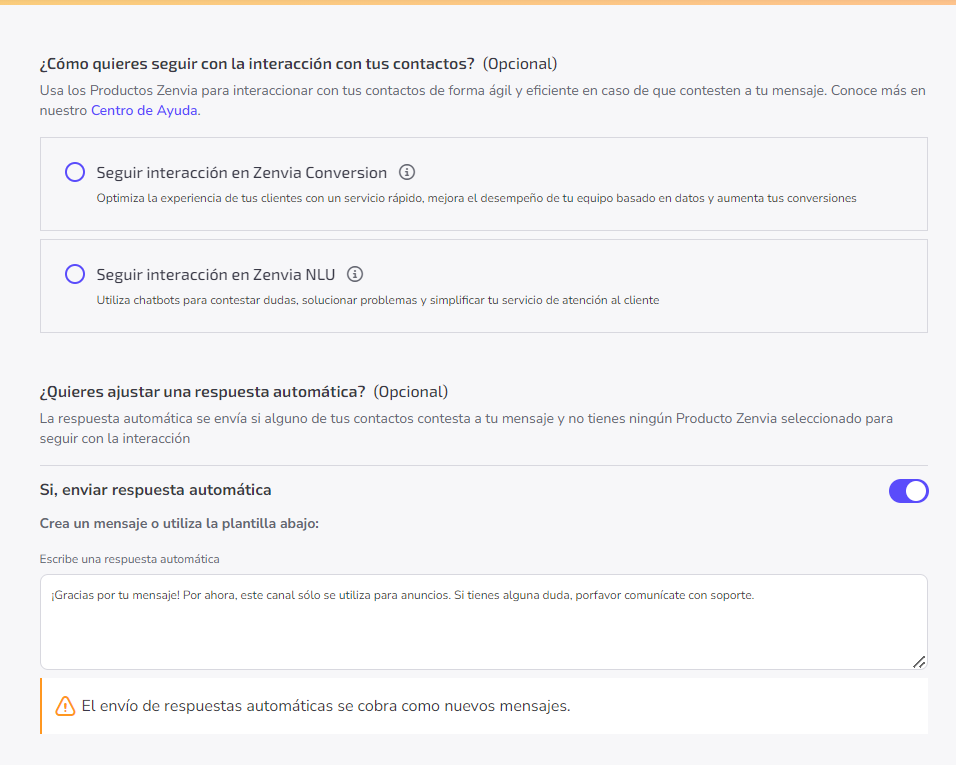Viewport: 956px width, 765px height.
Task: Disable the automatic response toggle
Action: click(x=908, y=491)
